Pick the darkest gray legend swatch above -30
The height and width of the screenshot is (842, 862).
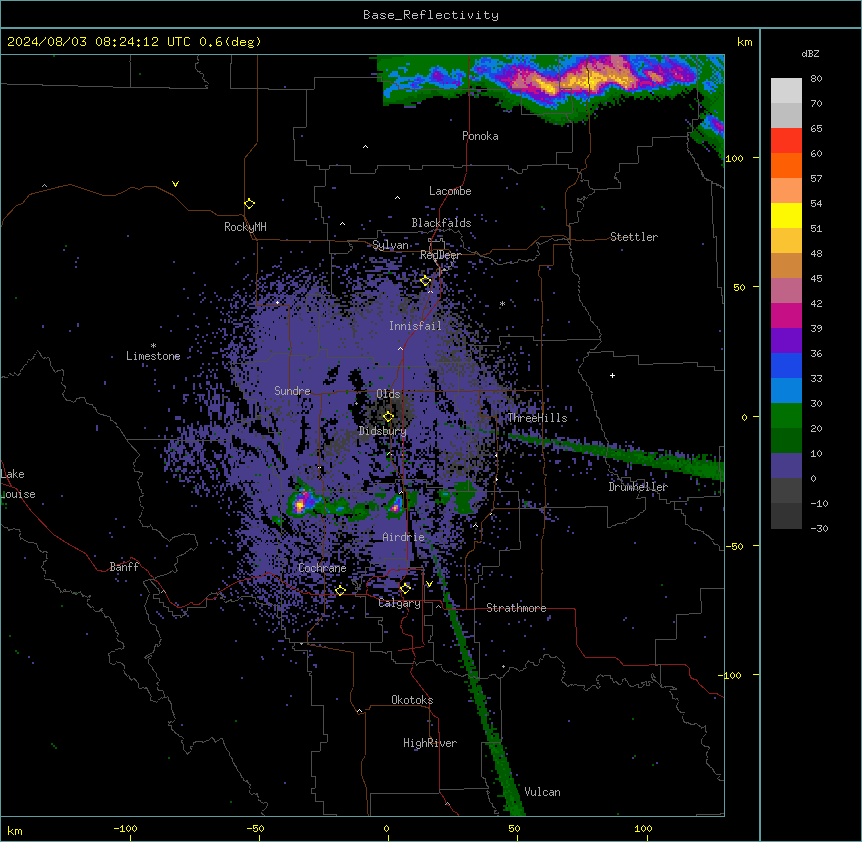[x=786, y=516]
